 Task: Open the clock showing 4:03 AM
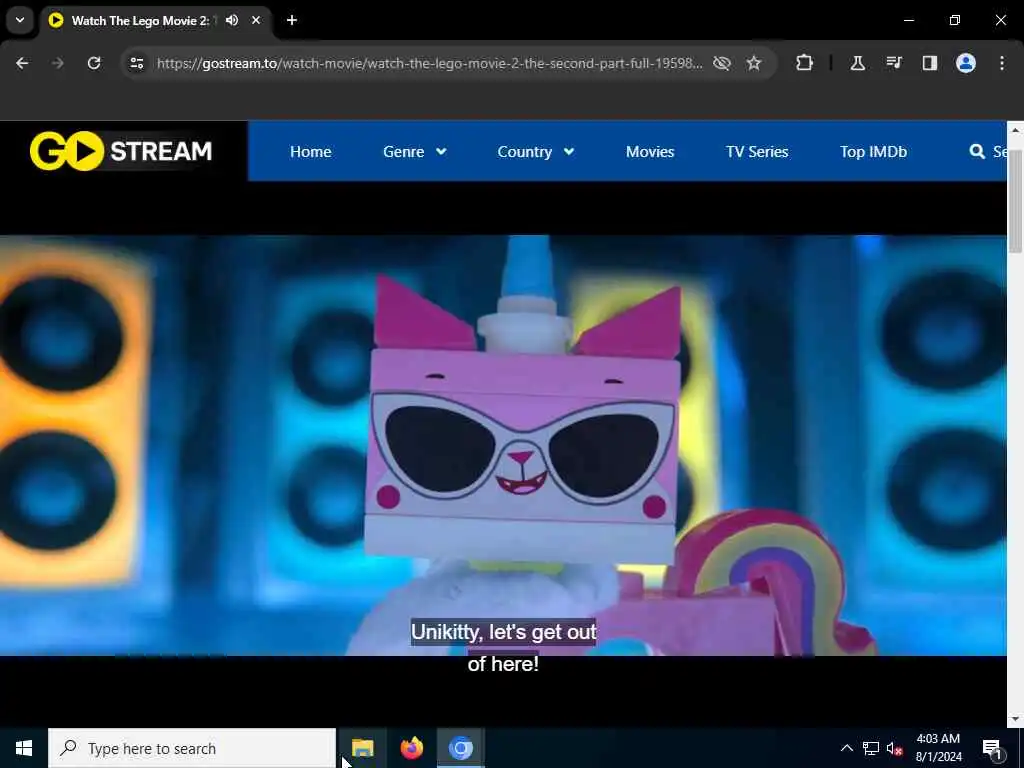[938, 748]
